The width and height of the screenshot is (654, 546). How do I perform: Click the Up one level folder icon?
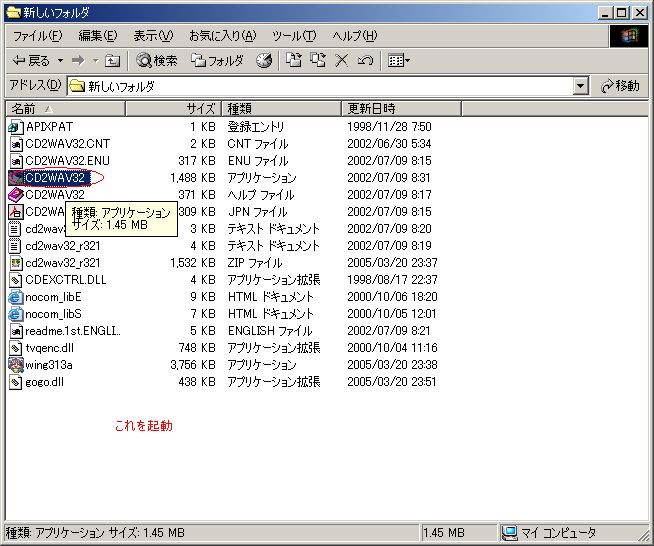coord(113,61)
